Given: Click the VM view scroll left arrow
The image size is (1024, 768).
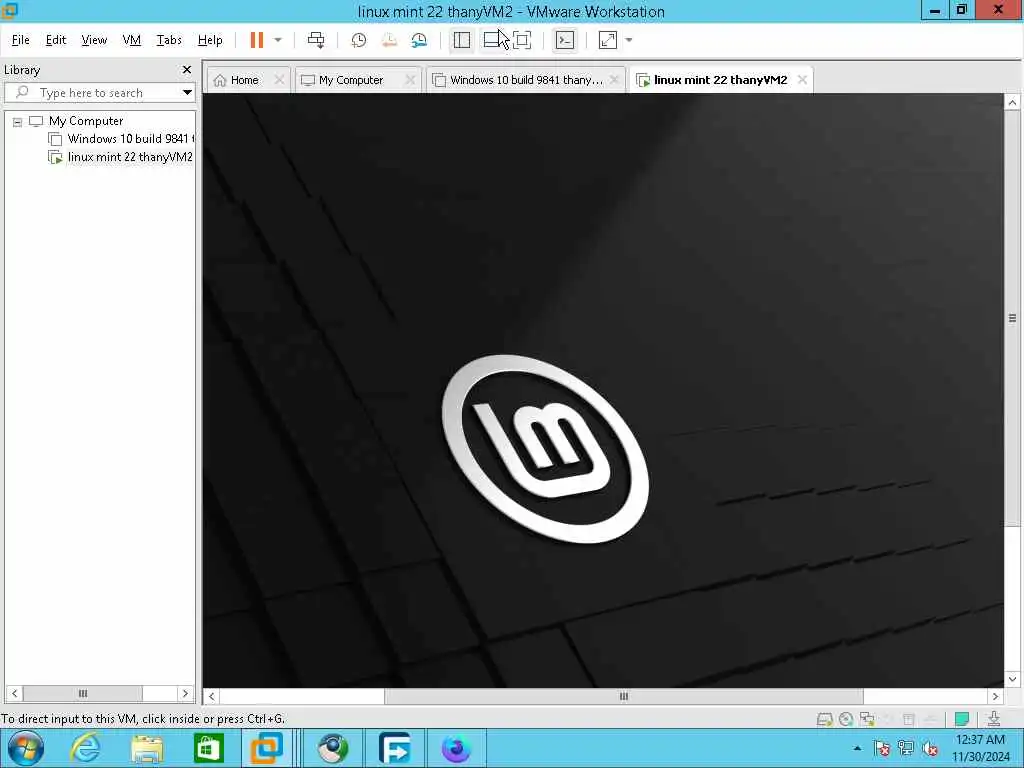Looking at the screenshot, I should coord(212,697).
